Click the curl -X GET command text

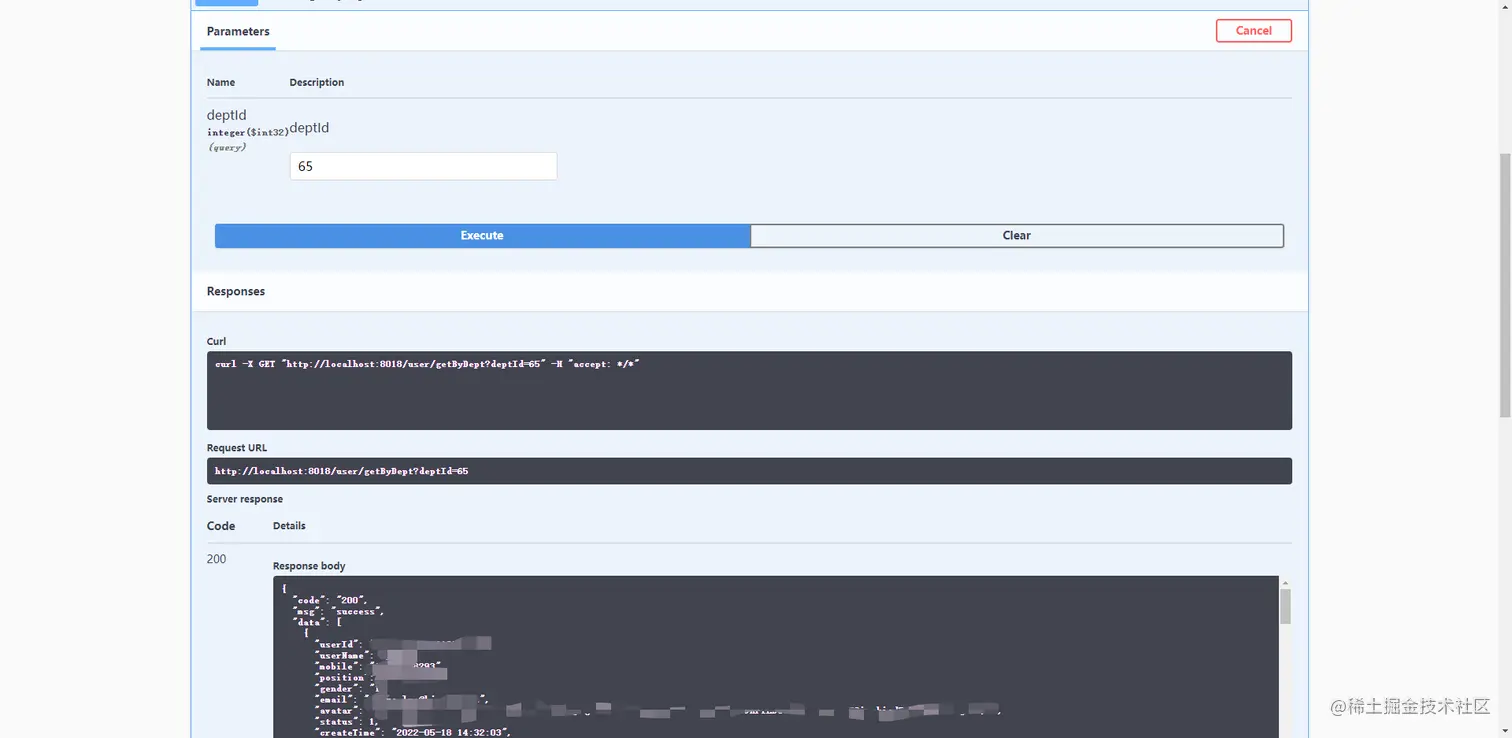pos(427,364)
